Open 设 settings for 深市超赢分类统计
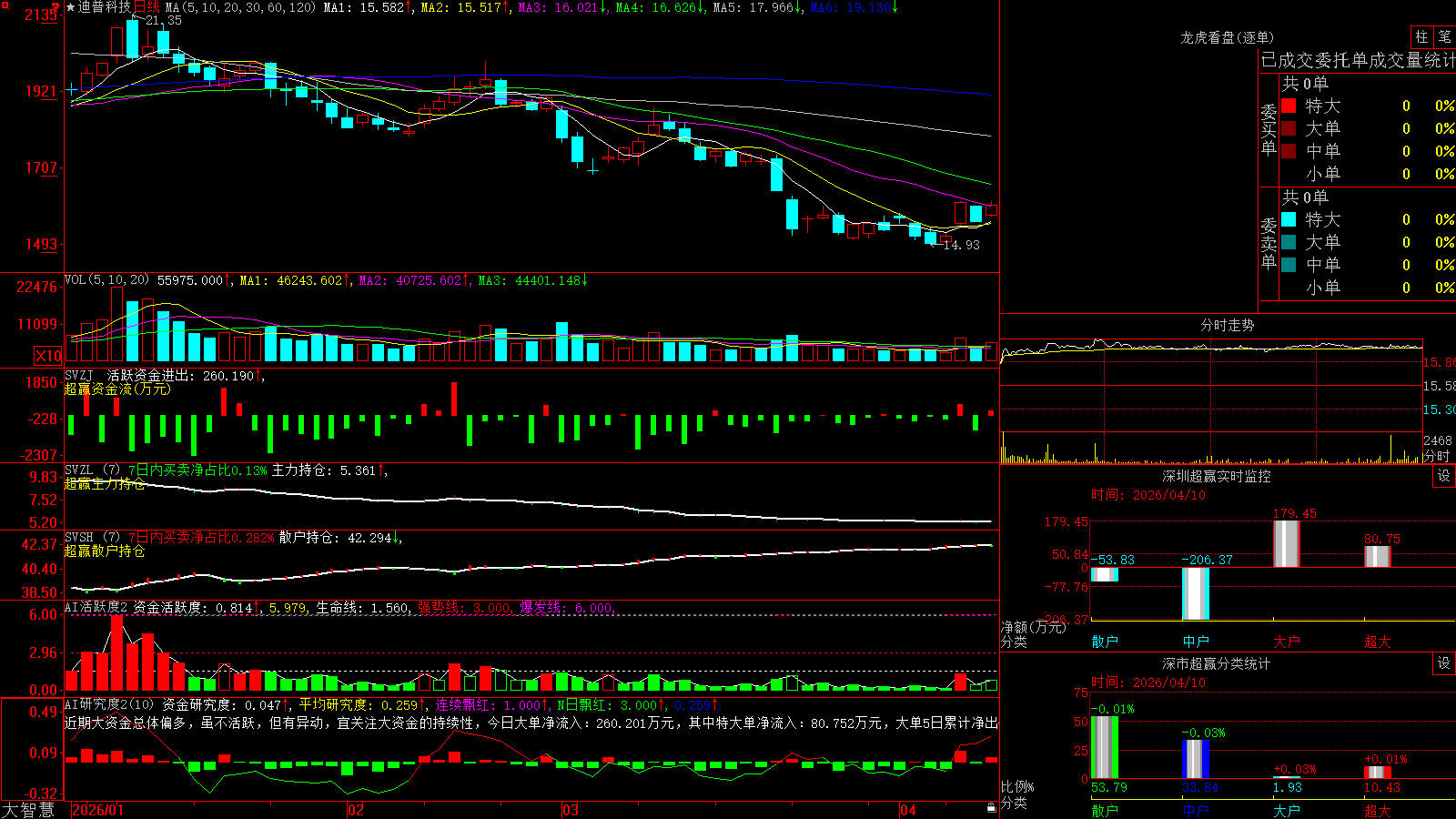Screen dimensions: 1456x819 [1444, 663]
